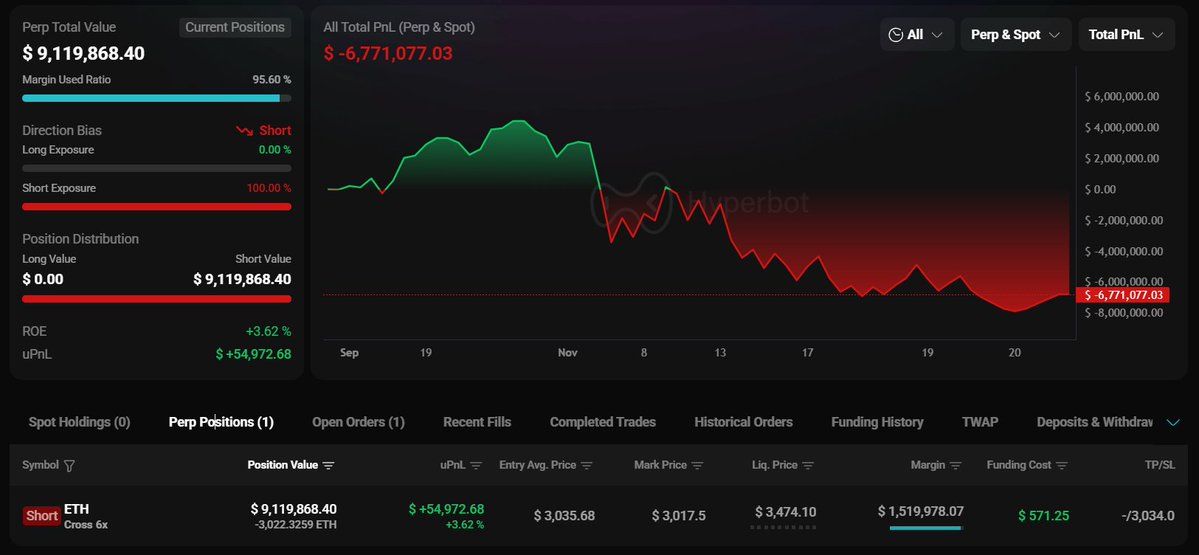Image resolution: width=1199 pixels, height=555 pixels.
Task: Click the 95.60 % margin ratio value
Action: click(271, 80)
